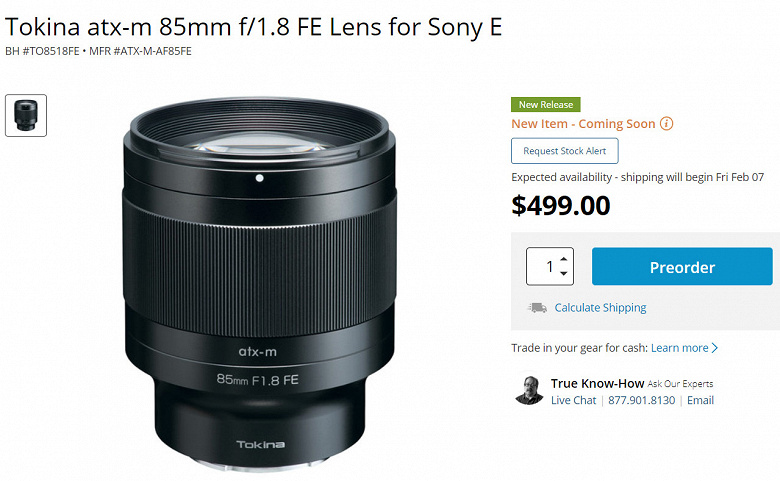780x481 pixels.
Task: Click the chevron after Learn more
Action: pyautogui.click(x=715, y=348)
